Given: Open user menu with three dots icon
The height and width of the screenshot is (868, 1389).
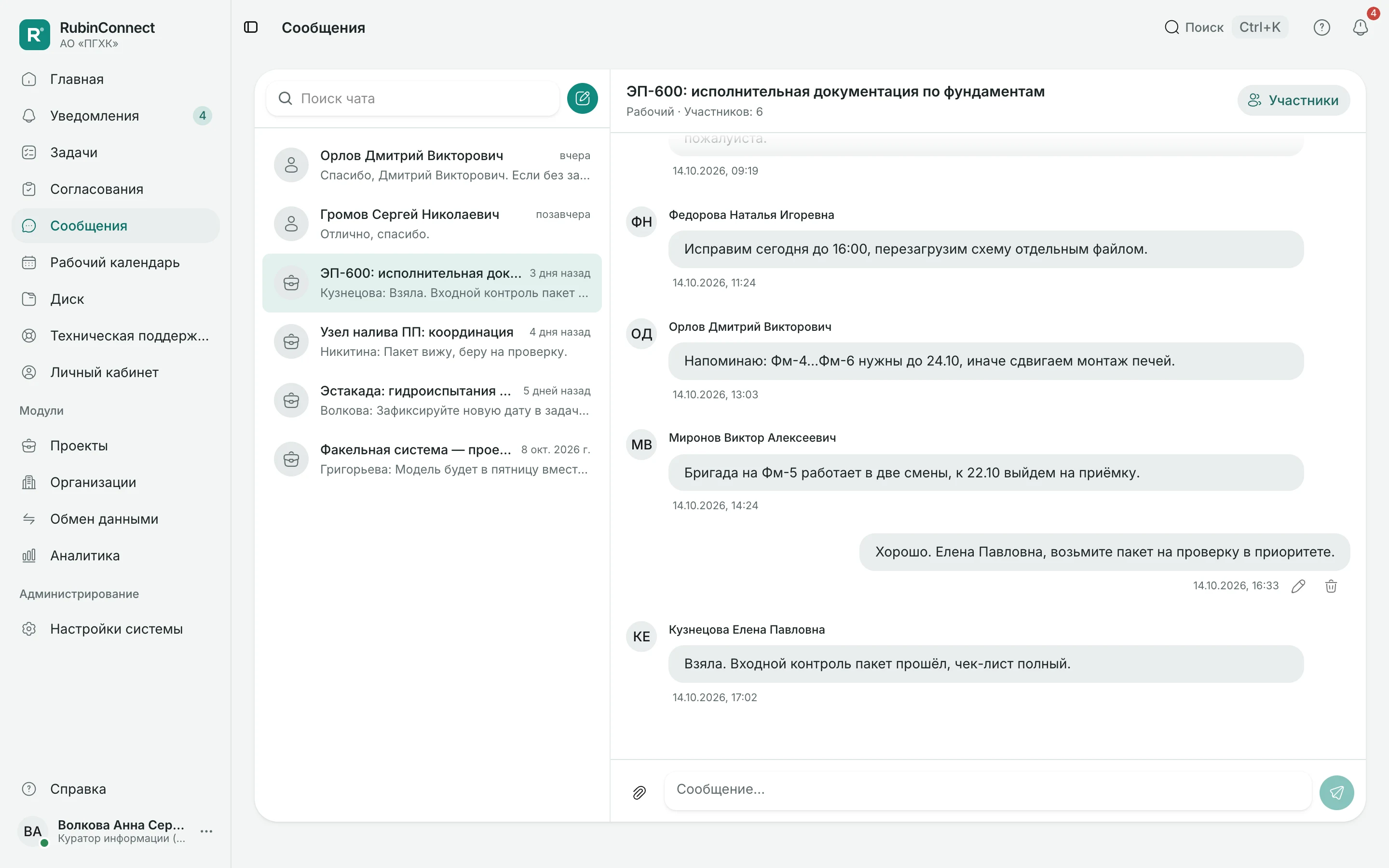Looking at the screenshot, I should click(206, 831).
